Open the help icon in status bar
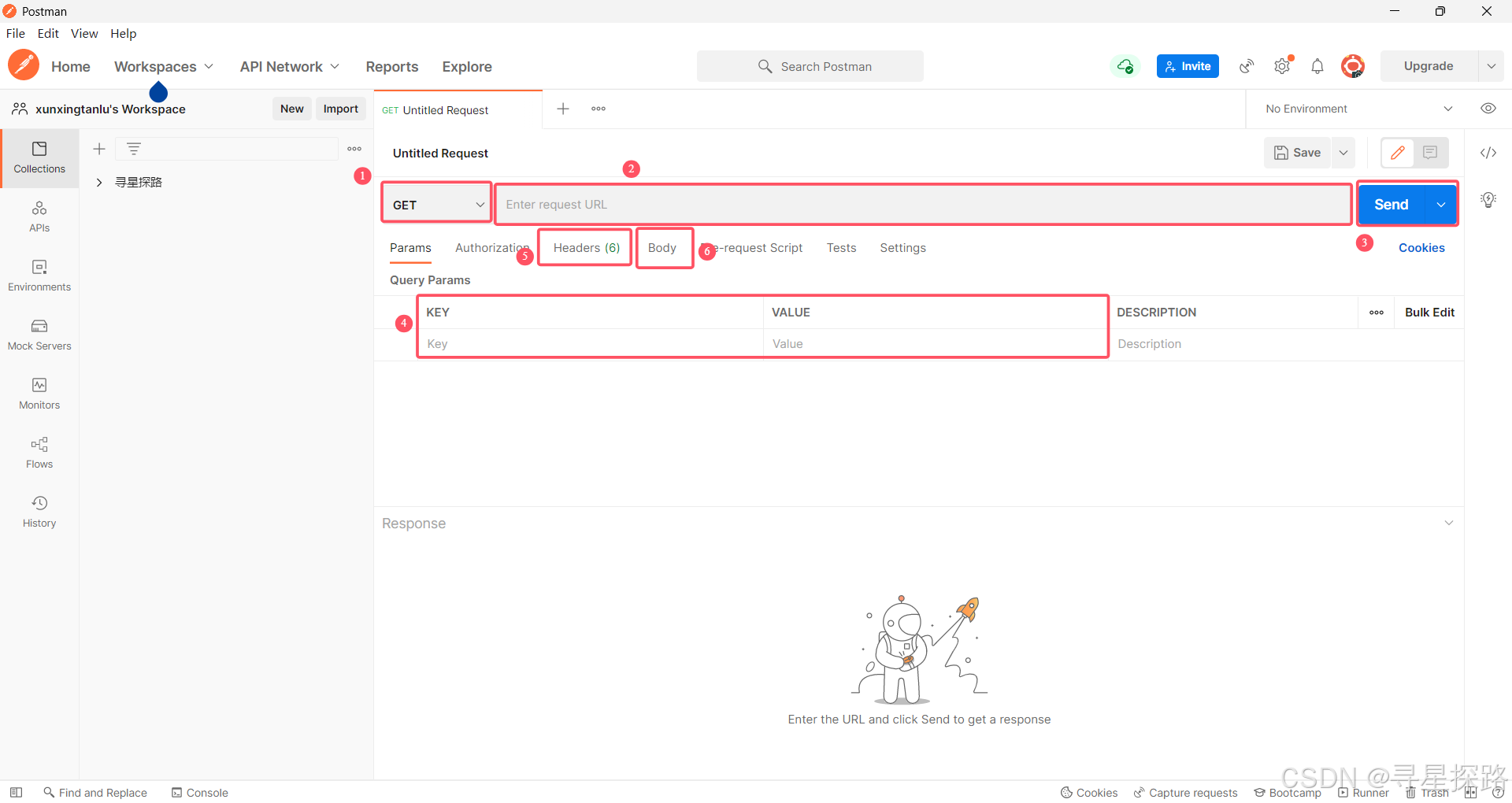 [x=1498, y=793]
